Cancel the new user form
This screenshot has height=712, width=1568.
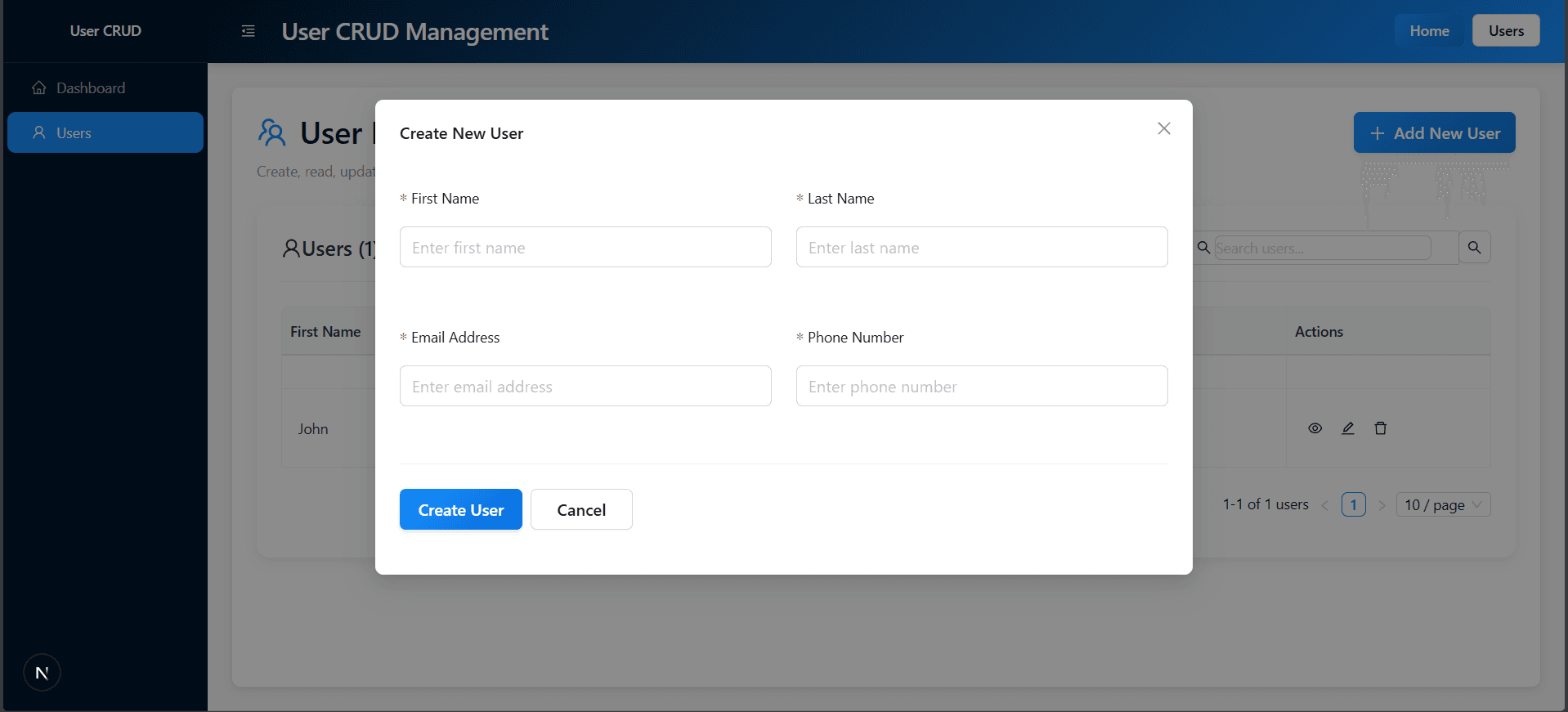pos(580,510)
